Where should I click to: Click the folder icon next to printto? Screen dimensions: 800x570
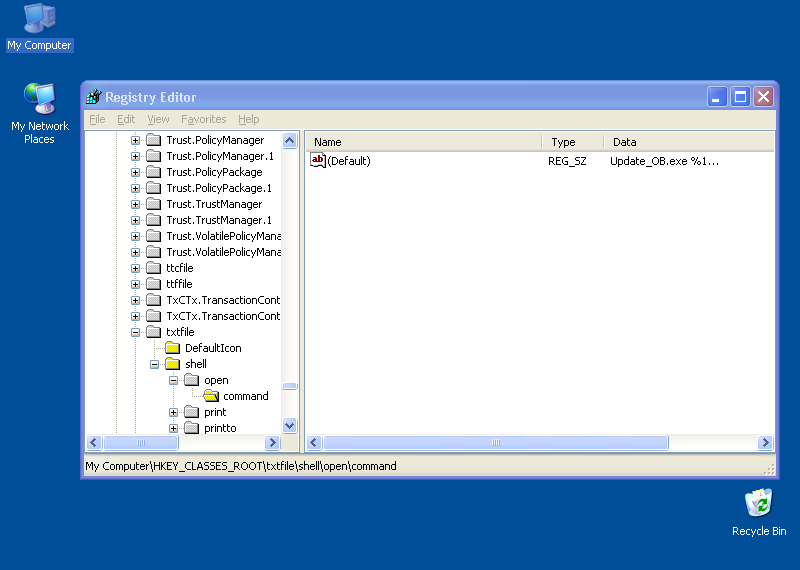191,428
